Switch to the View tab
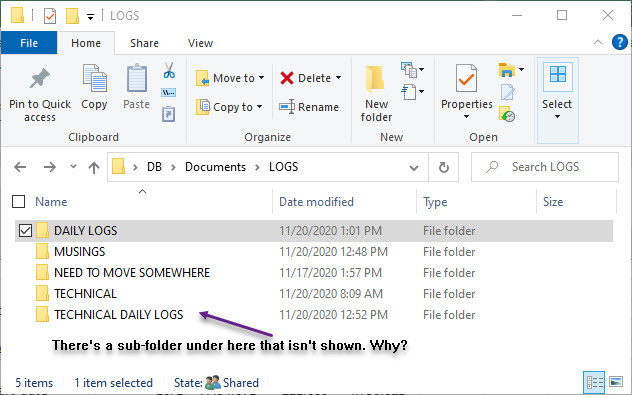632x395 pixels. click(200, 43)
